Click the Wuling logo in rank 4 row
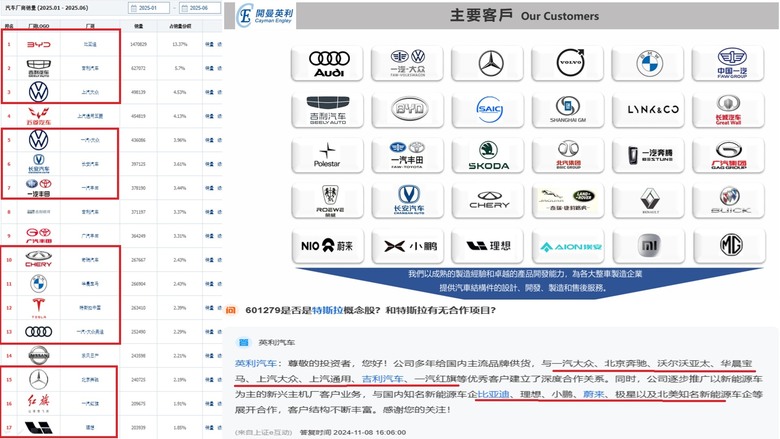 (38, 116)
